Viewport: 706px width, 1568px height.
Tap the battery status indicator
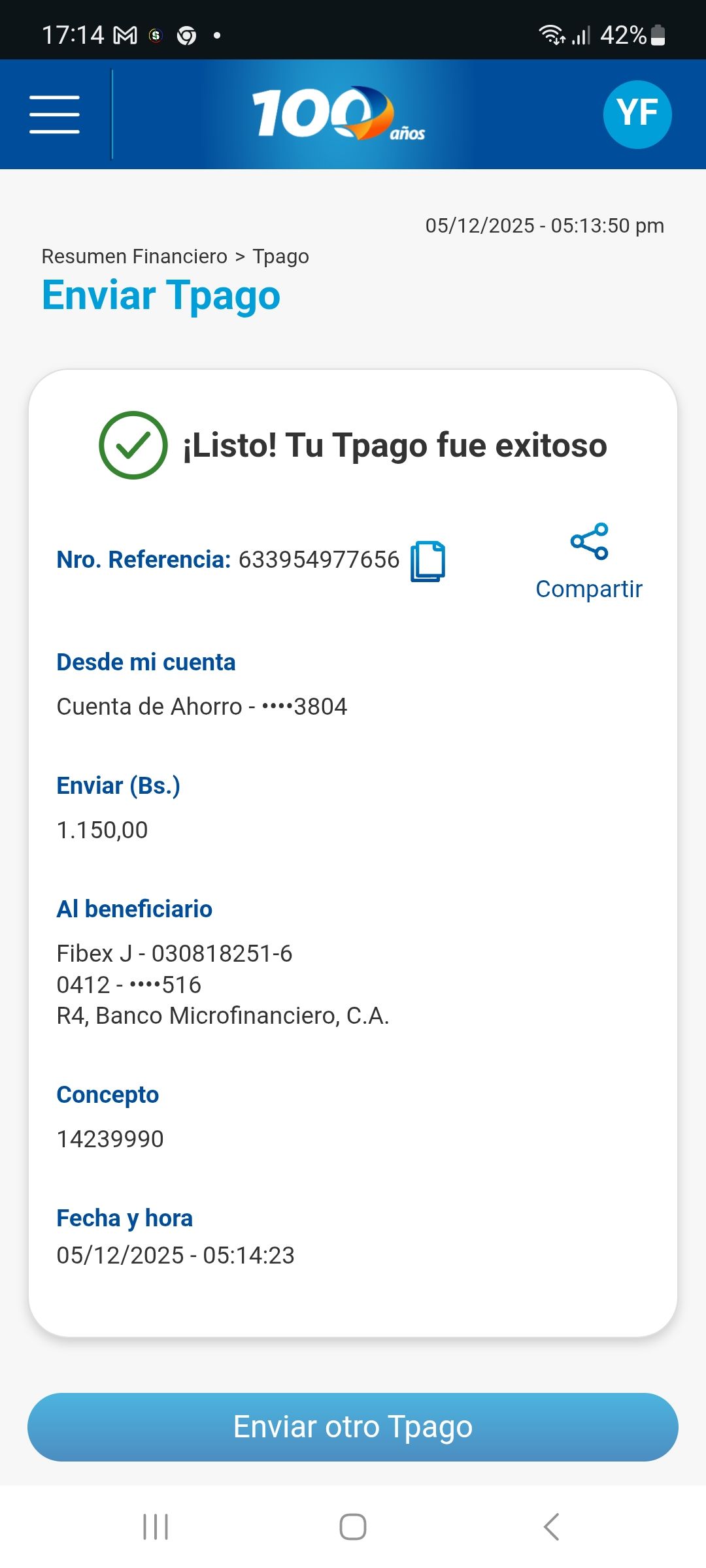pyautogui.click(x=658, y=35)
